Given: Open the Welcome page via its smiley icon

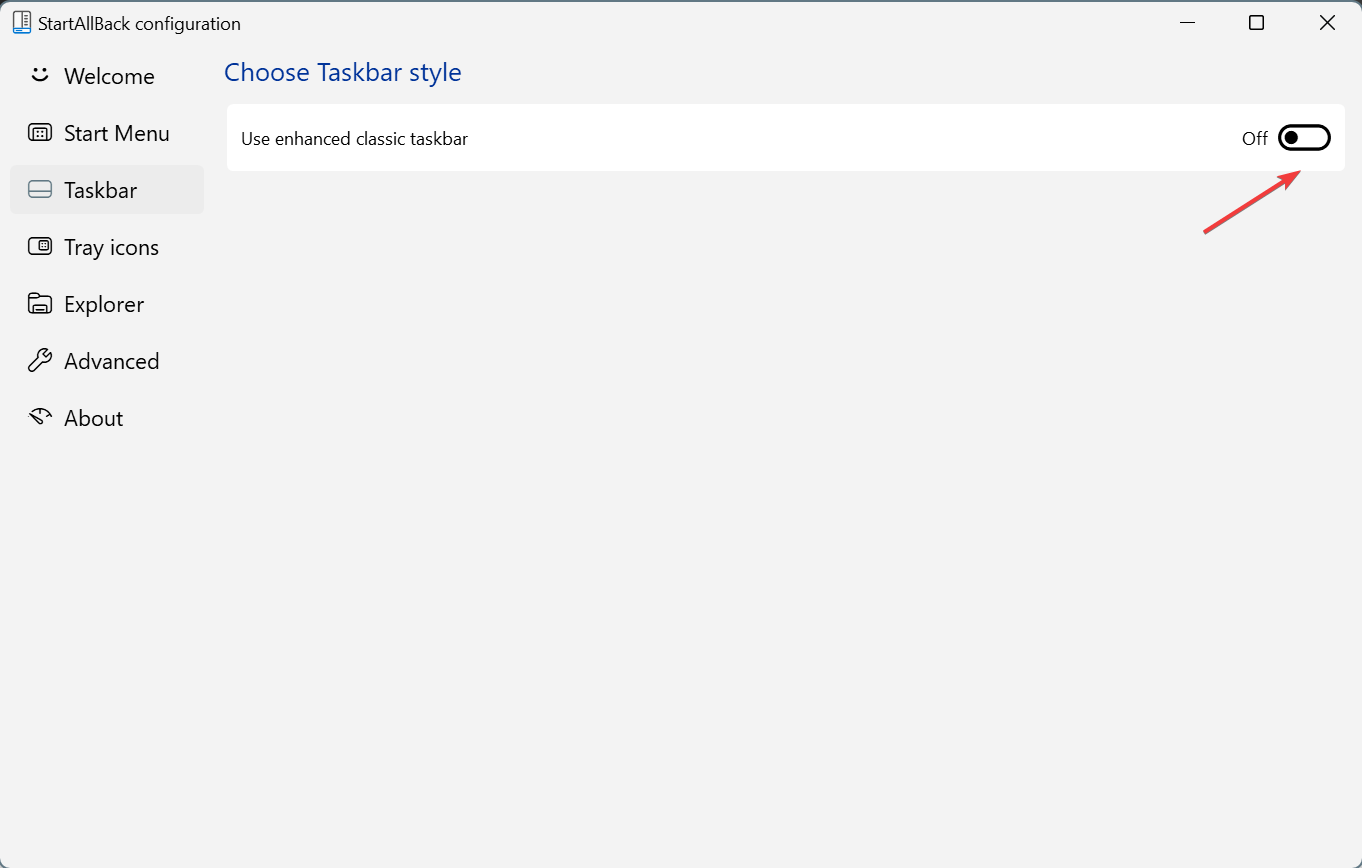Looking at the screenshot, I should click(40, 76).
